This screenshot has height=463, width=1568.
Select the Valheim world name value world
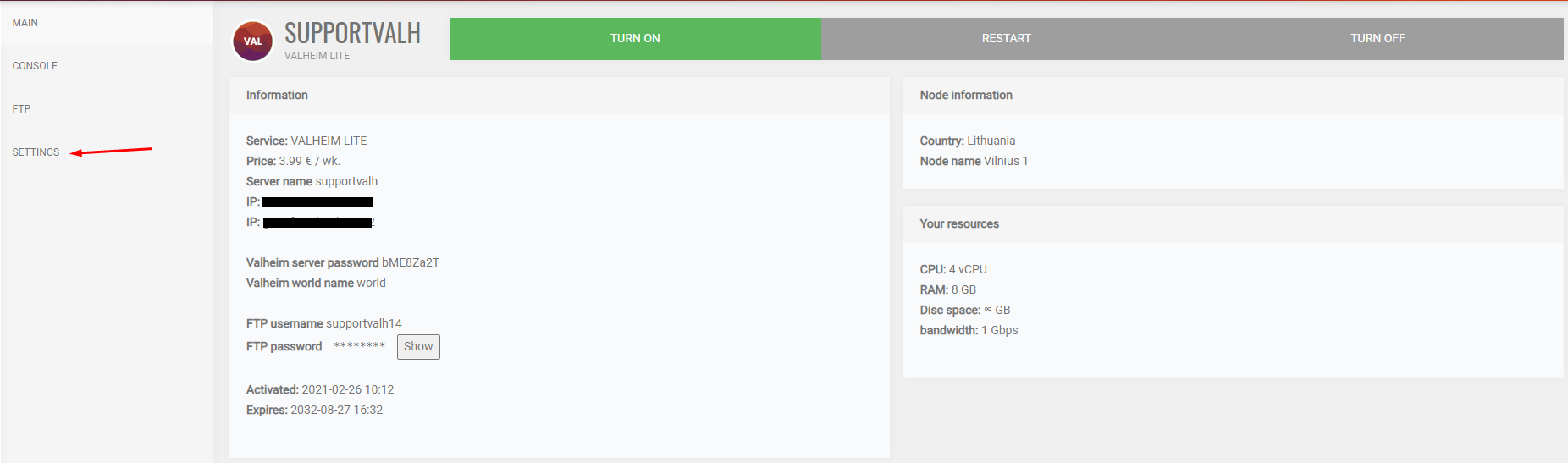pos(371,283)
